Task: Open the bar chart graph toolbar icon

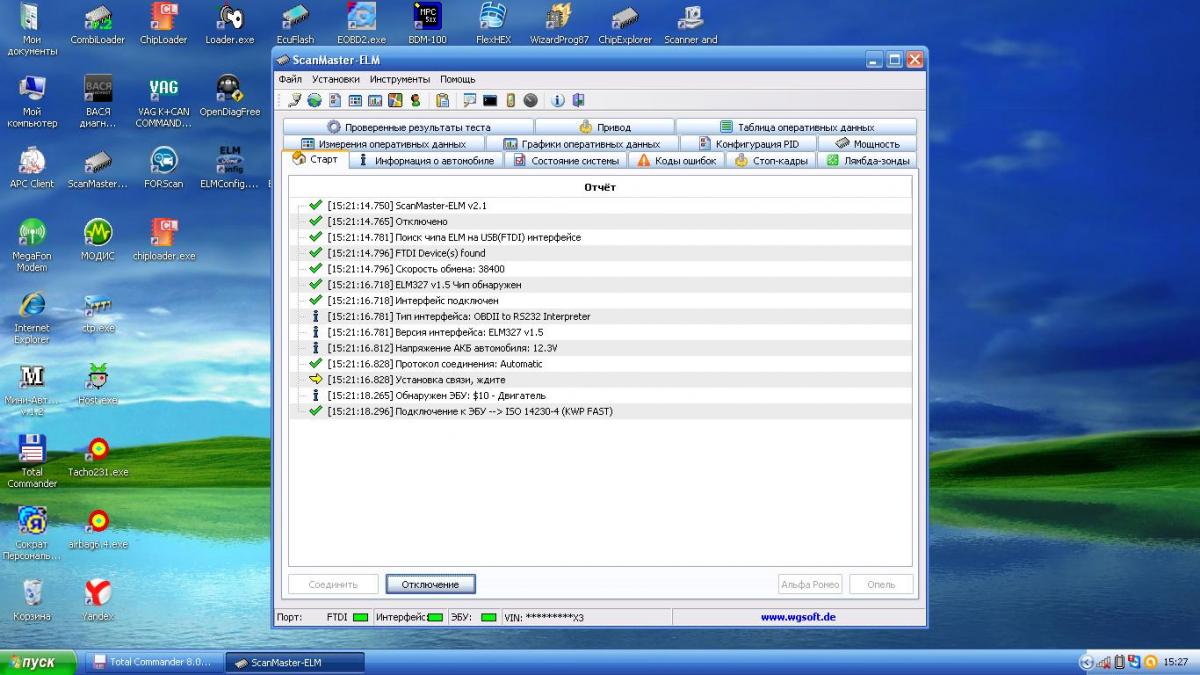Action: coord(375,100)
